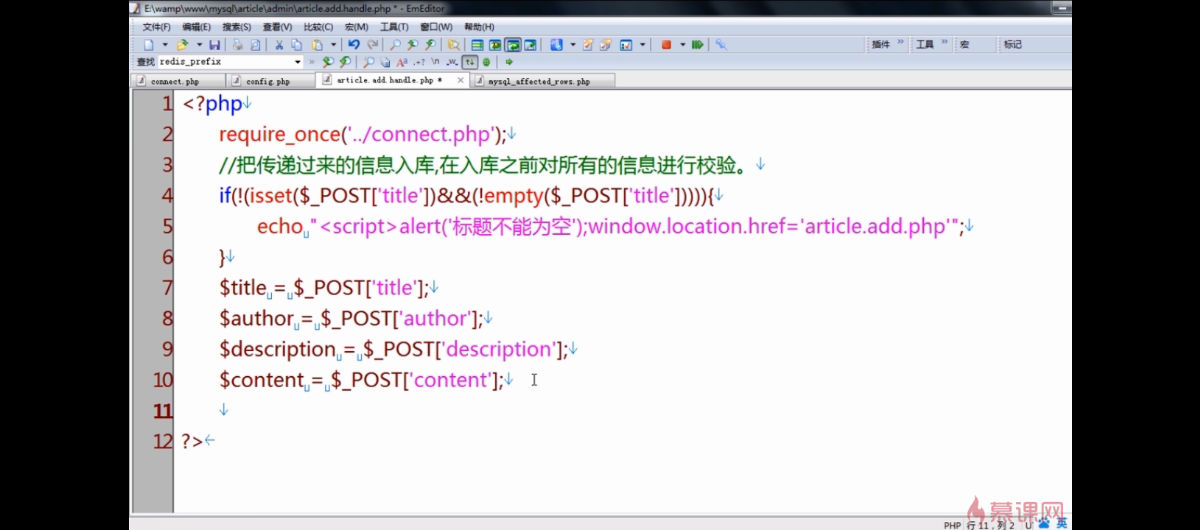Viewport: 1200px width, 530px height.
Task: Click the Undo arrow icon
Action: tap(354, 45)
